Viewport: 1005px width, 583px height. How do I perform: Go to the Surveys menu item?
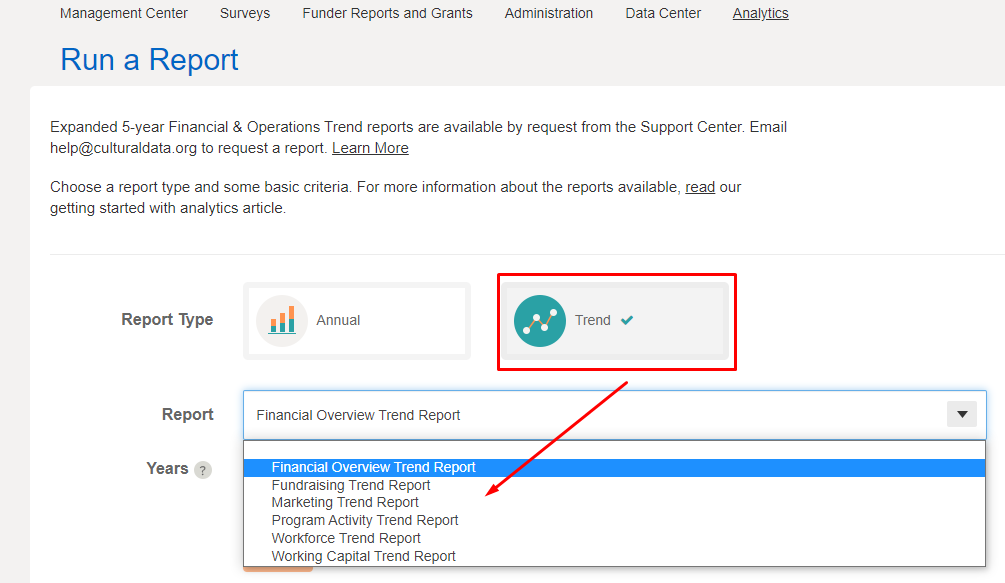(245, 13)
